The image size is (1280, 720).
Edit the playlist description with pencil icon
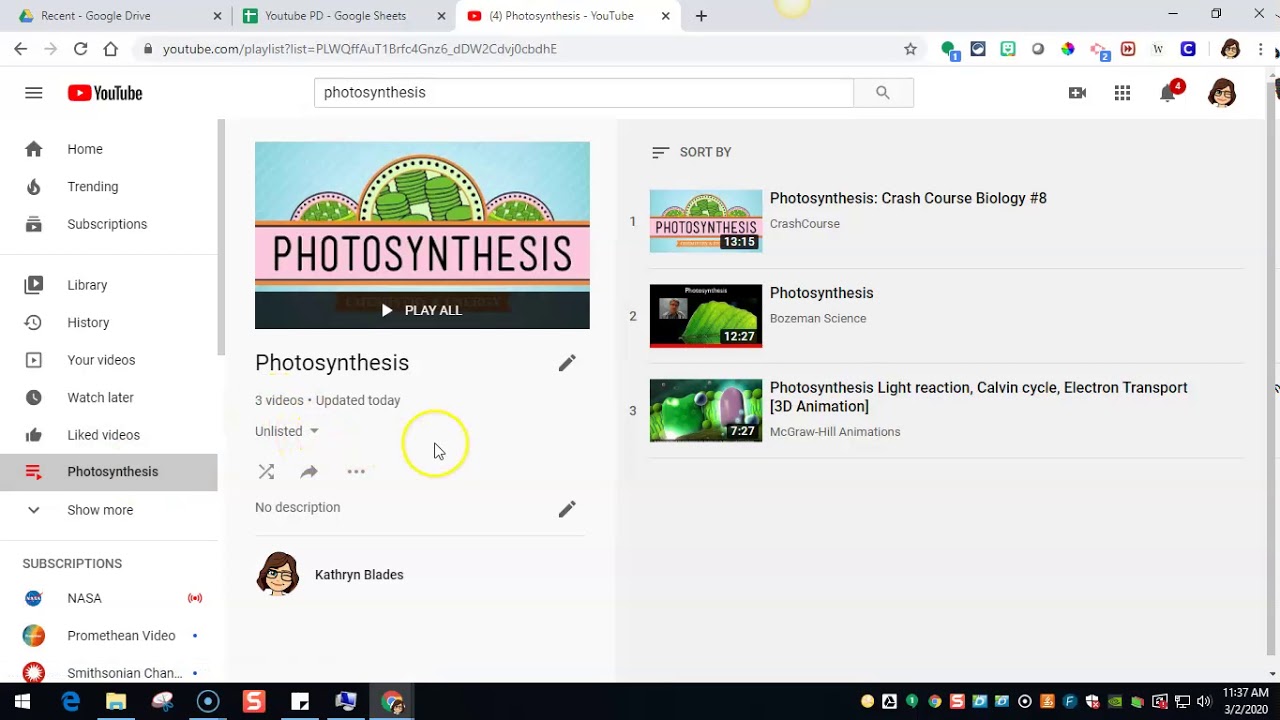tap(567, 509)
